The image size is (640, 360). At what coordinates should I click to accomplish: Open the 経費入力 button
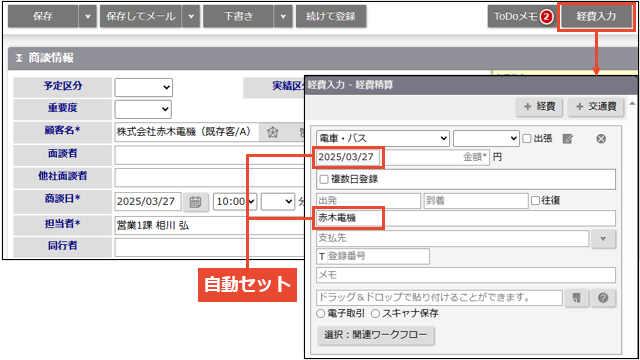coord(596,16)
